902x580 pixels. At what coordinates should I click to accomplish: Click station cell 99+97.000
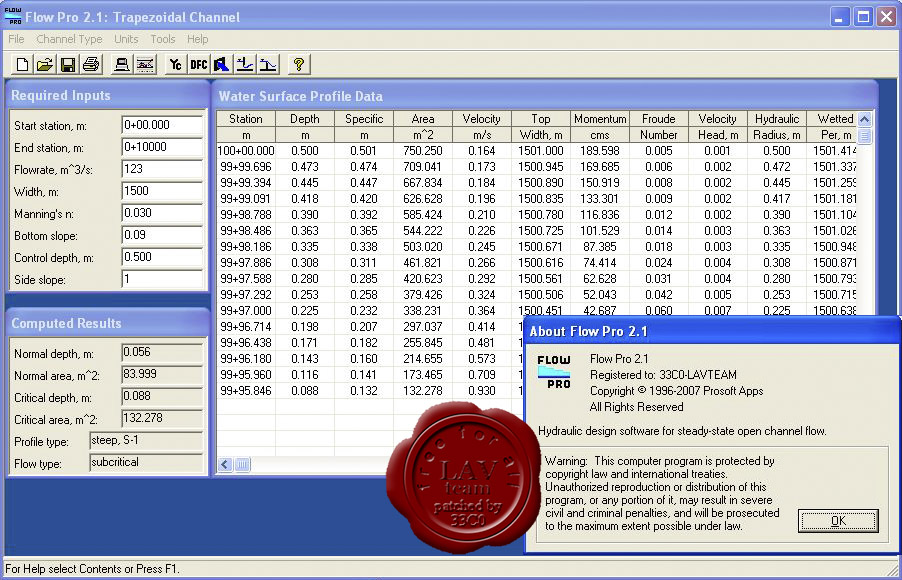click(246, 311)
